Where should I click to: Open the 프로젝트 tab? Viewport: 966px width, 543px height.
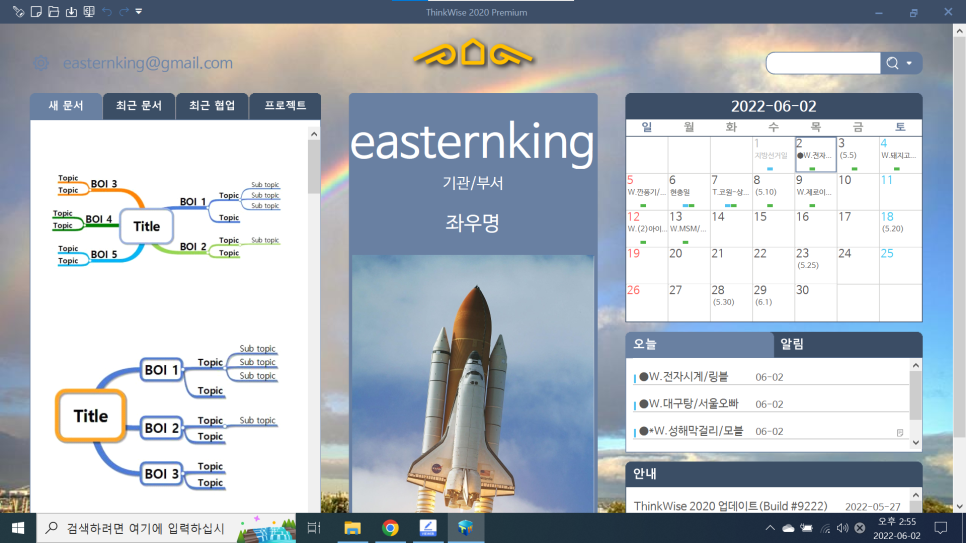pos(285,105)
